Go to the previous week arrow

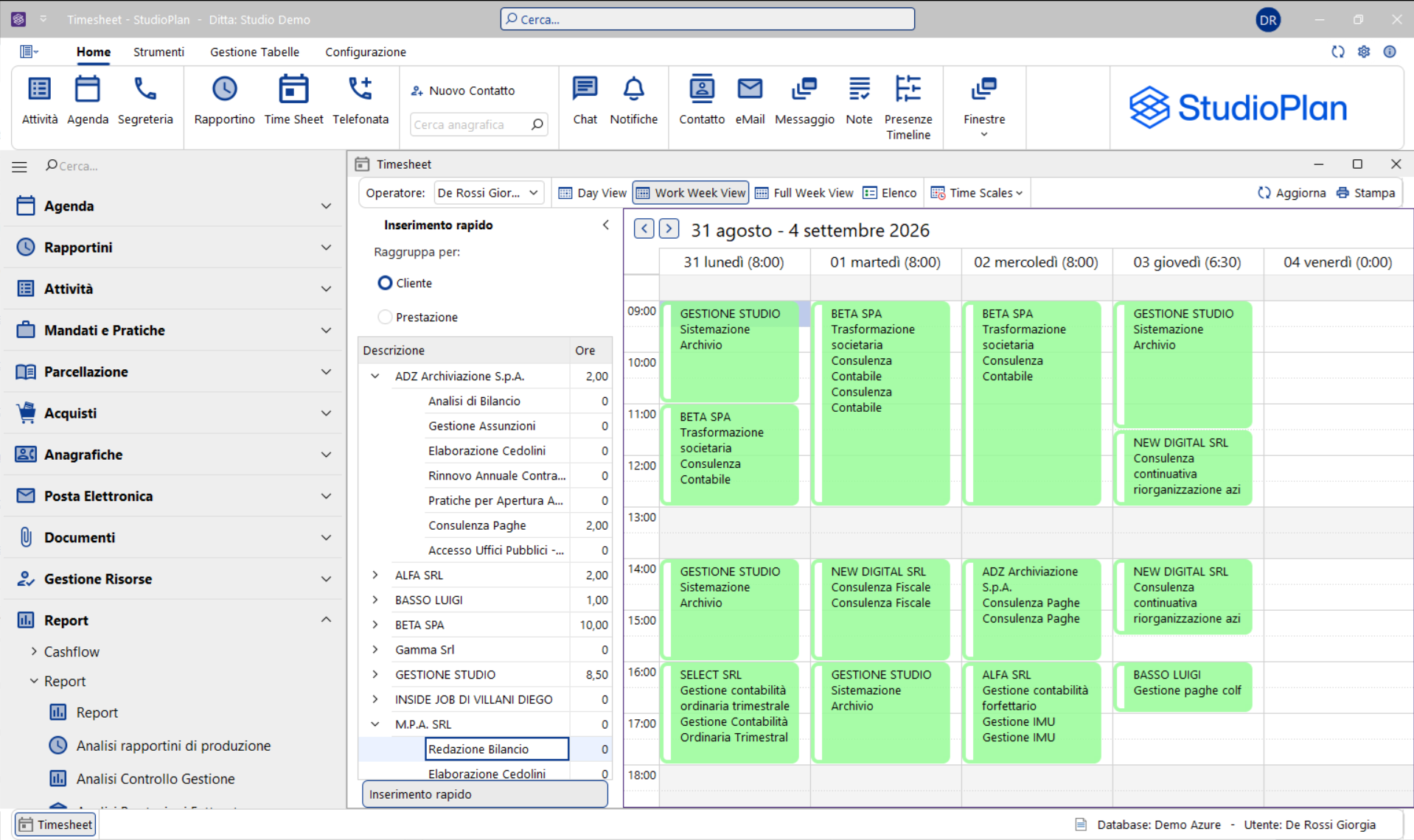click(644, 228)
